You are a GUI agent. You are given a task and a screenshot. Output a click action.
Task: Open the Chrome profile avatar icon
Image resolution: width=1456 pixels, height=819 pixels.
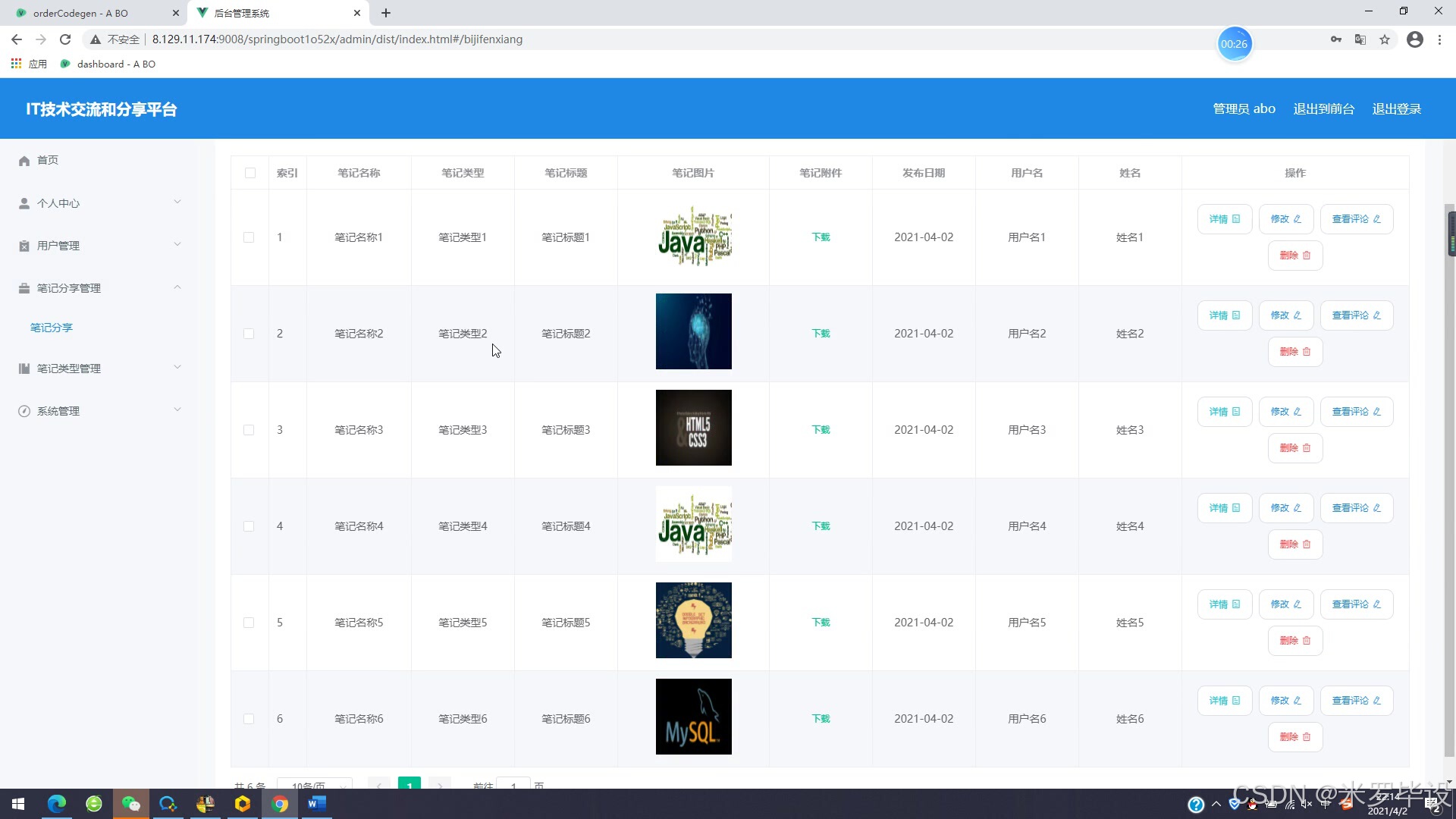click(1415, 39)
